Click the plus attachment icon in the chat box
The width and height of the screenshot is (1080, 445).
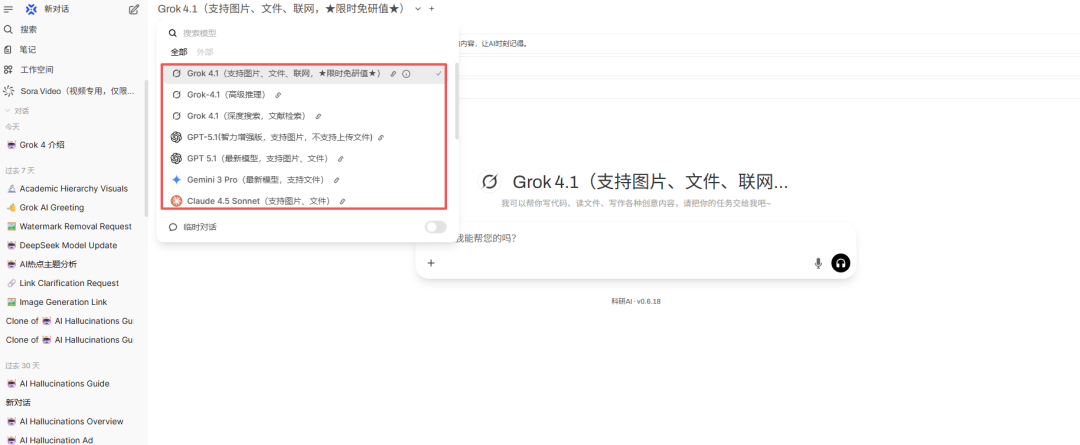tap(431, 262)
